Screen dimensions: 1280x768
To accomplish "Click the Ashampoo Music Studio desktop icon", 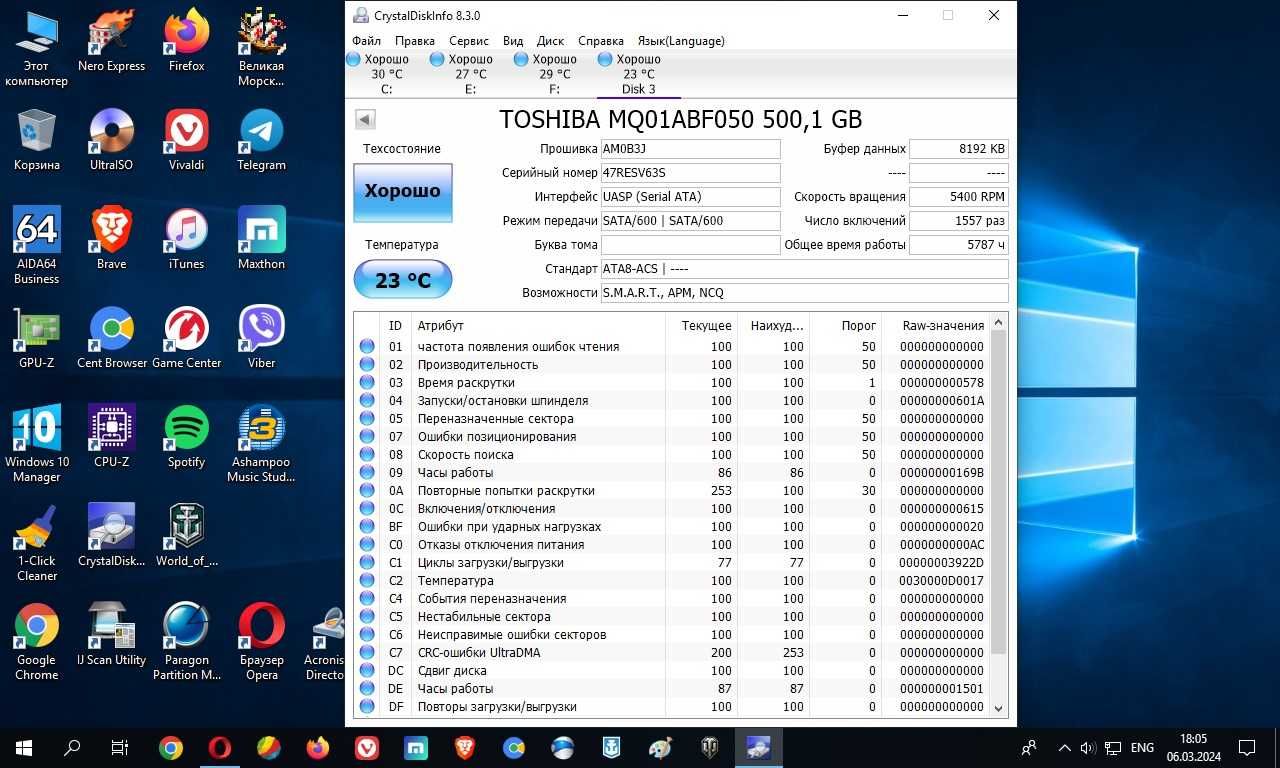I will 261,443.
